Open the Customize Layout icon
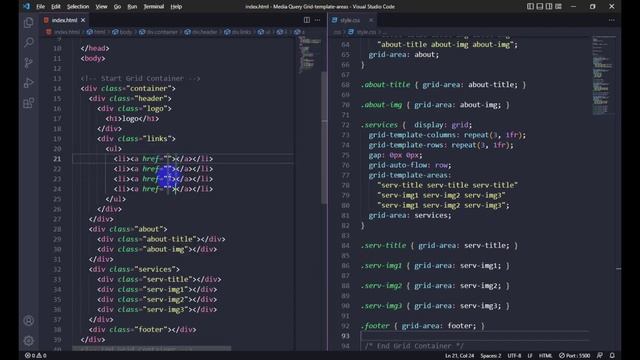Screen dimensions: 640x360 pos(558,6)
